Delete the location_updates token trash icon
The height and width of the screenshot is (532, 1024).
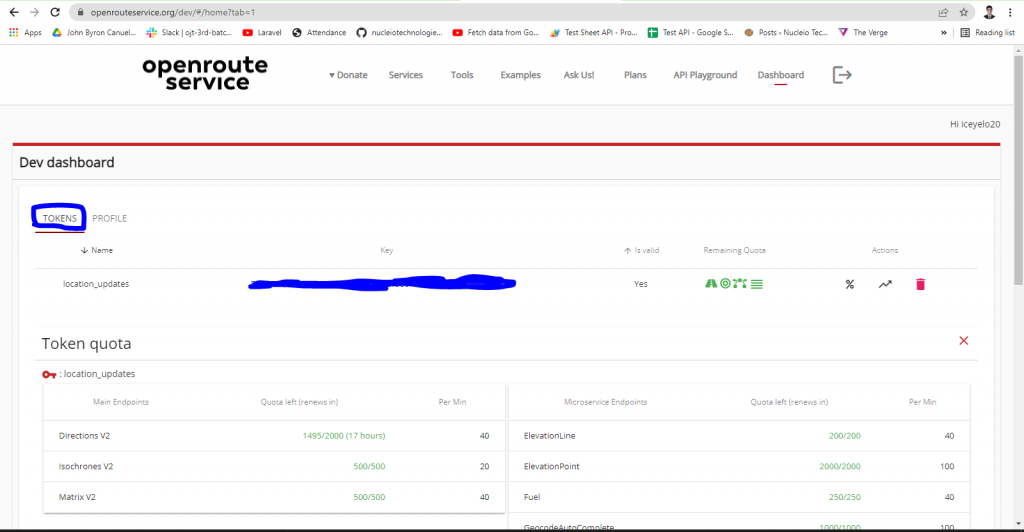920,284
